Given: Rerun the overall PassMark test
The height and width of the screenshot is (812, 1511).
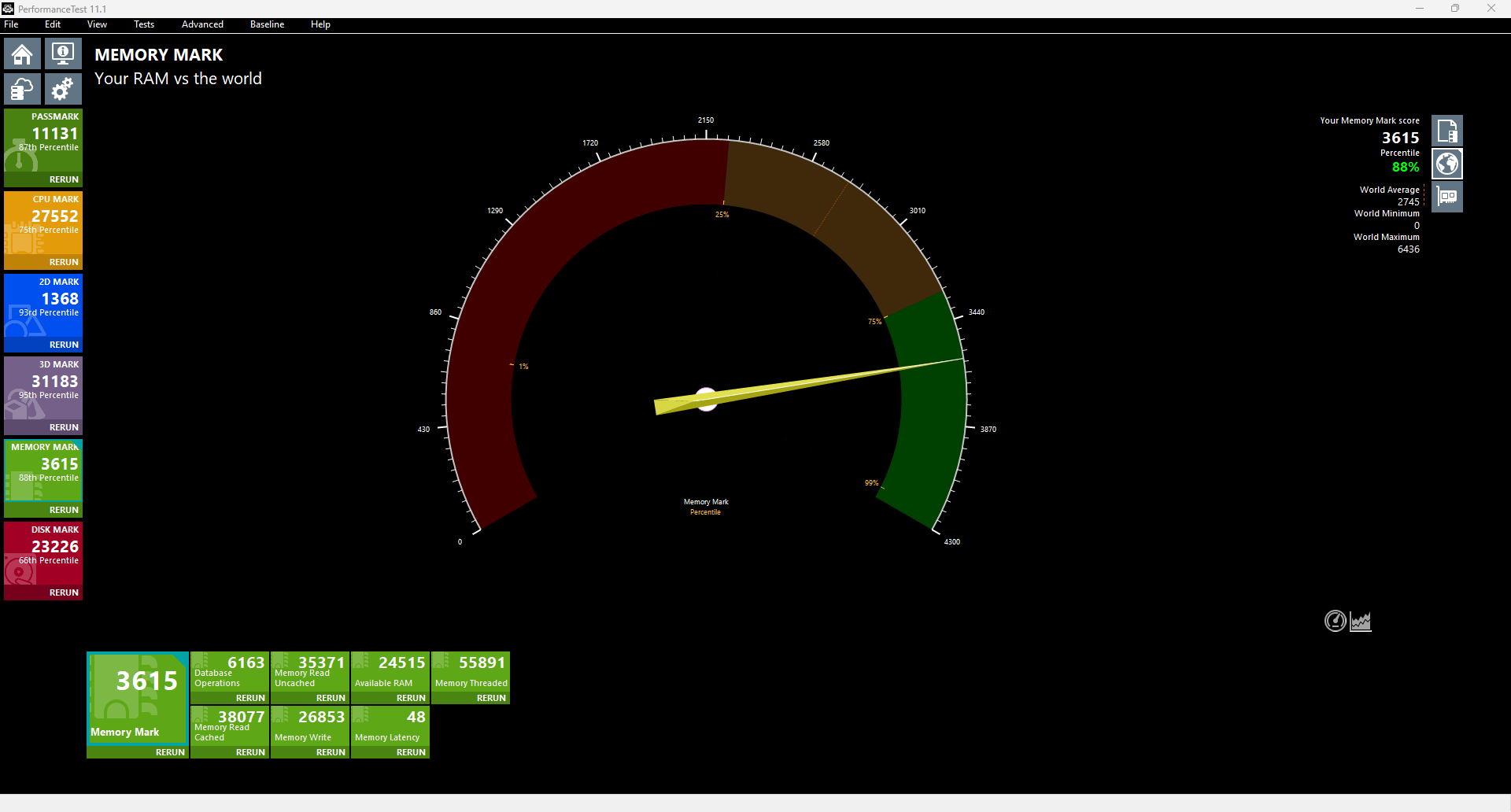Looking at the screenshot, I should (64, 179).
